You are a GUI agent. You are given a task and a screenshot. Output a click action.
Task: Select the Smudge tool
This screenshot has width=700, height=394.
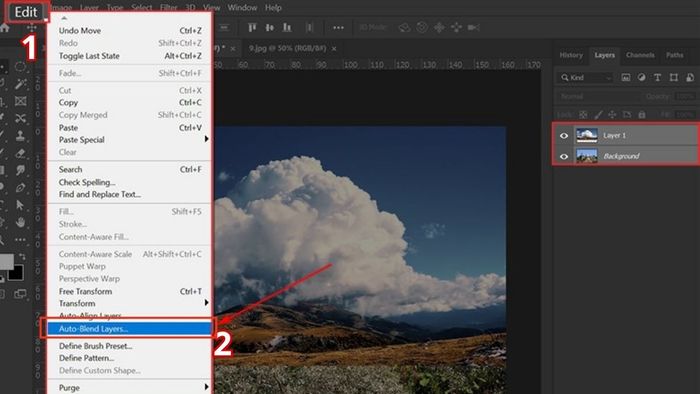click(21, 170)
